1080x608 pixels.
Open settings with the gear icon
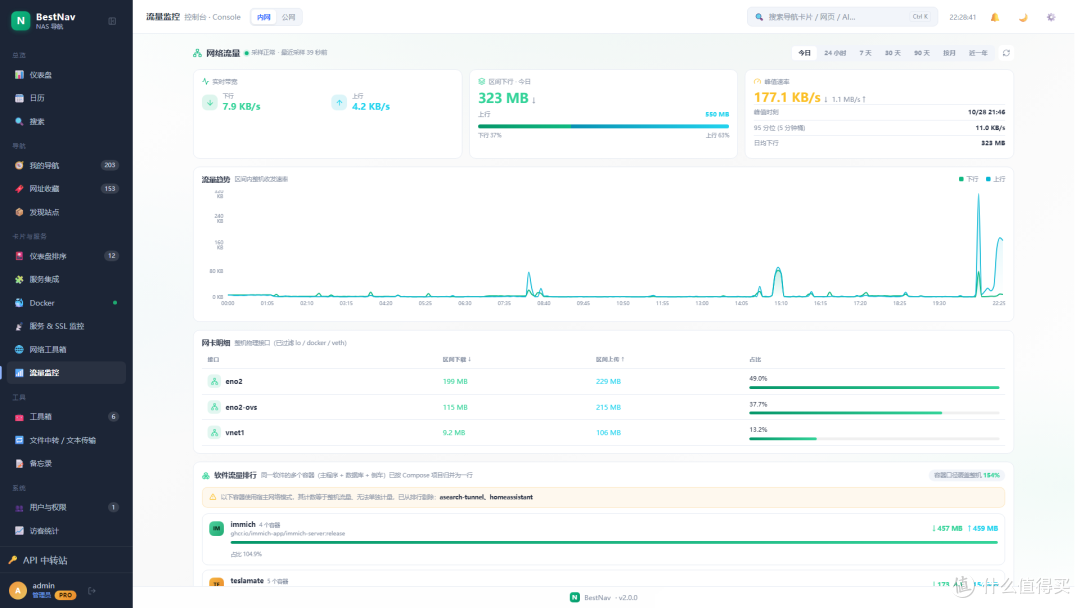(x=1051, y=17)
